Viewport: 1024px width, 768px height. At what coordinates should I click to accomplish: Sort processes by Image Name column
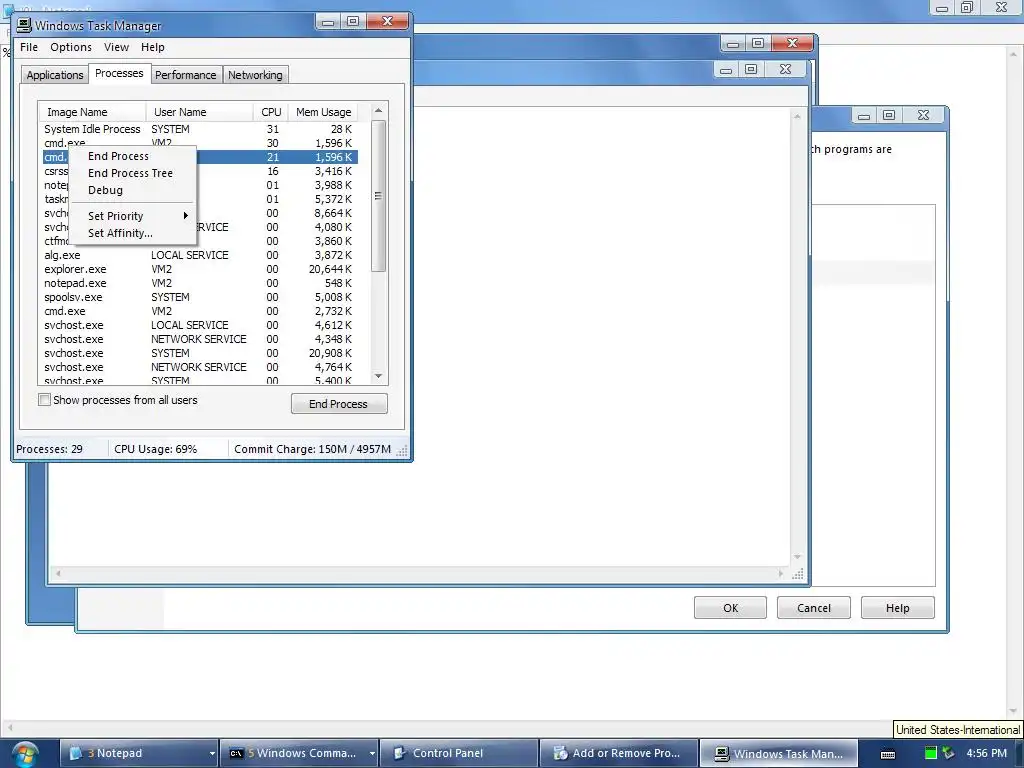pyautogui.click(x=91, y=112)
